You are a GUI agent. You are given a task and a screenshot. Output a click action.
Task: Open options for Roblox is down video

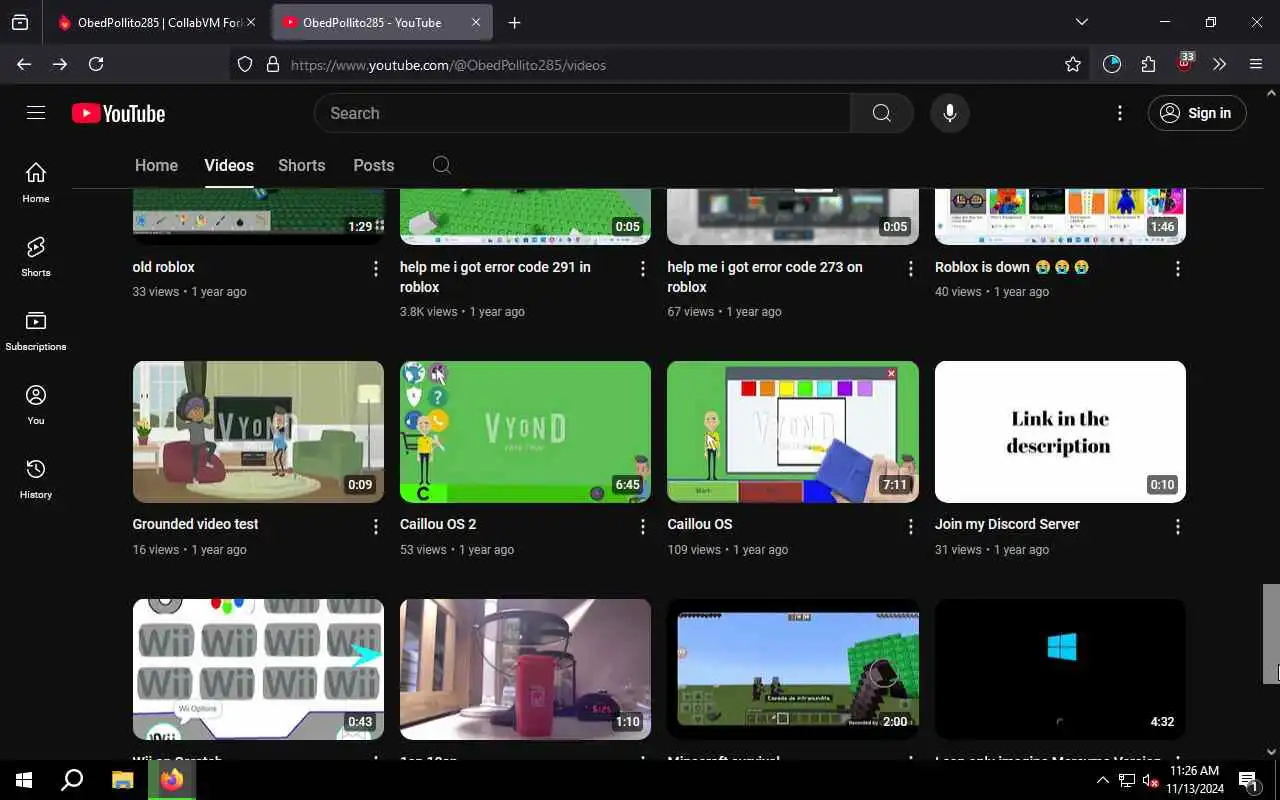[x=1178, y=268]
